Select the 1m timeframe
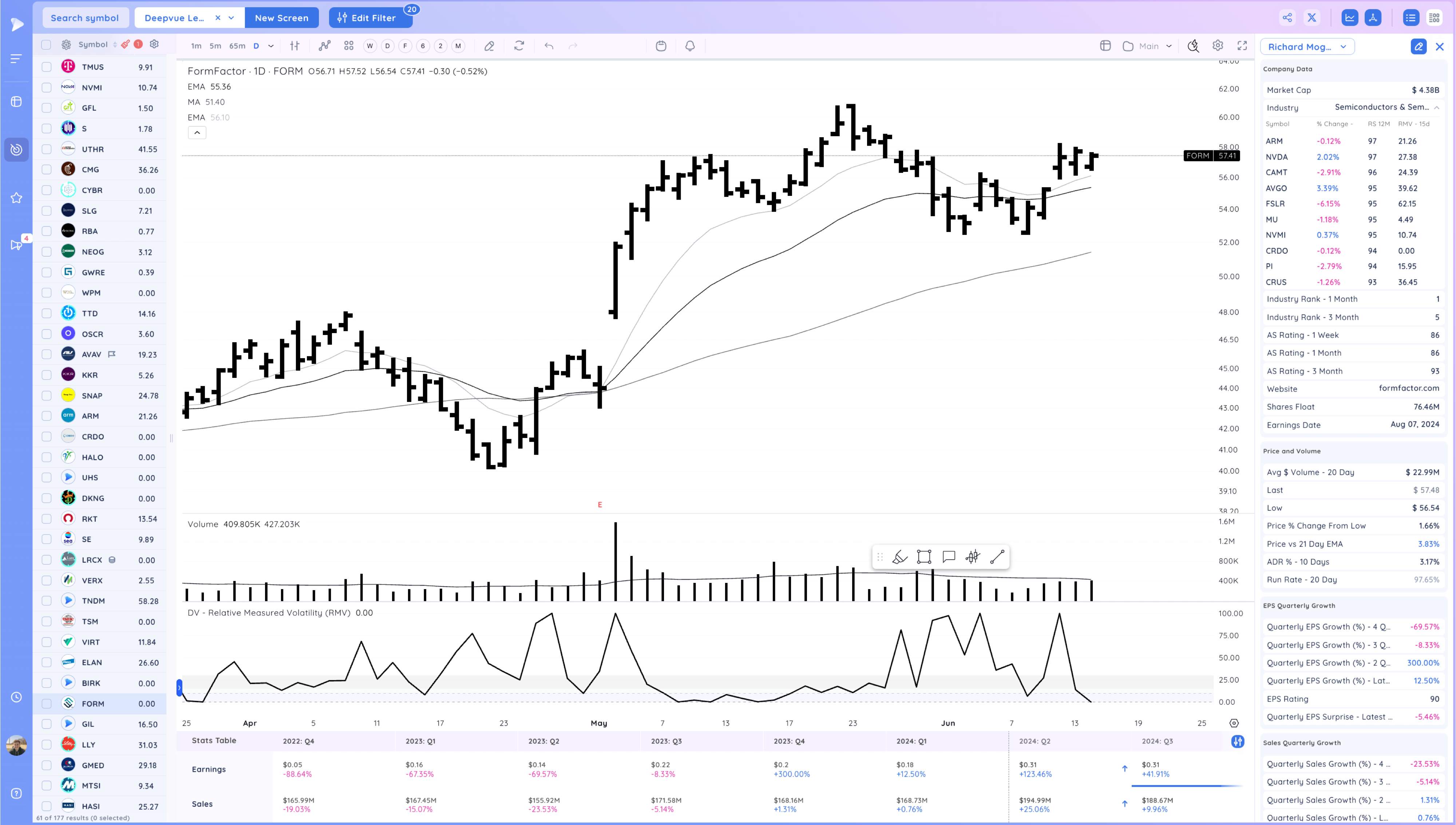The height and width of the screenshot is (825, 1456). point(196,46)
